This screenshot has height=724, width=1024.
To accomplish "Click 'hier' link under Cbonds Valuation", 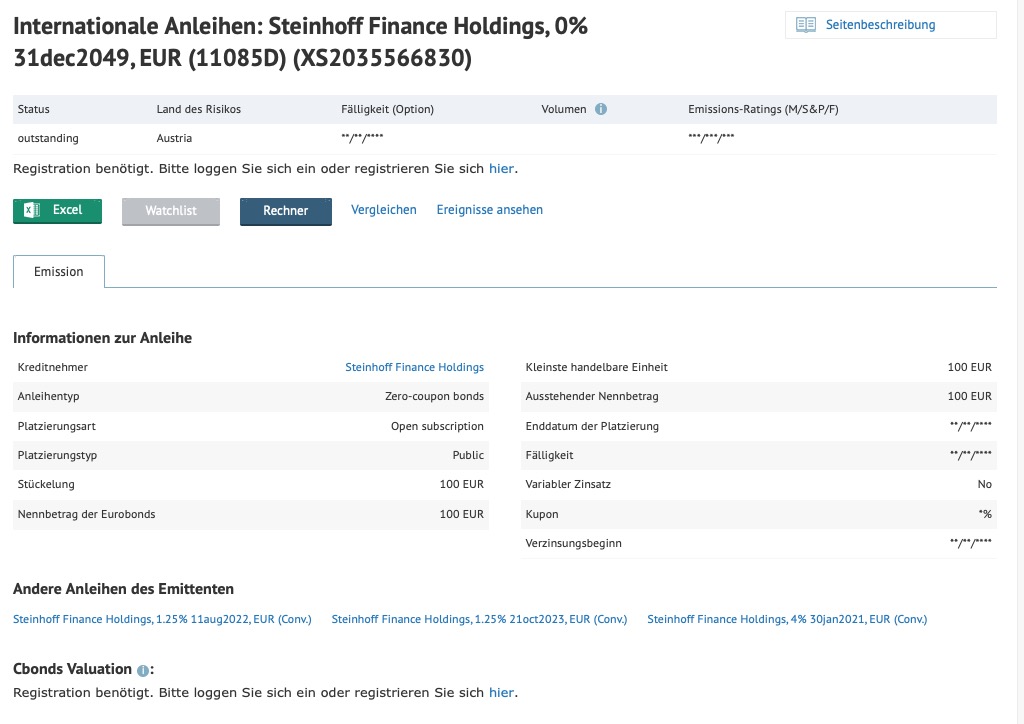I will tap(501, 692).
